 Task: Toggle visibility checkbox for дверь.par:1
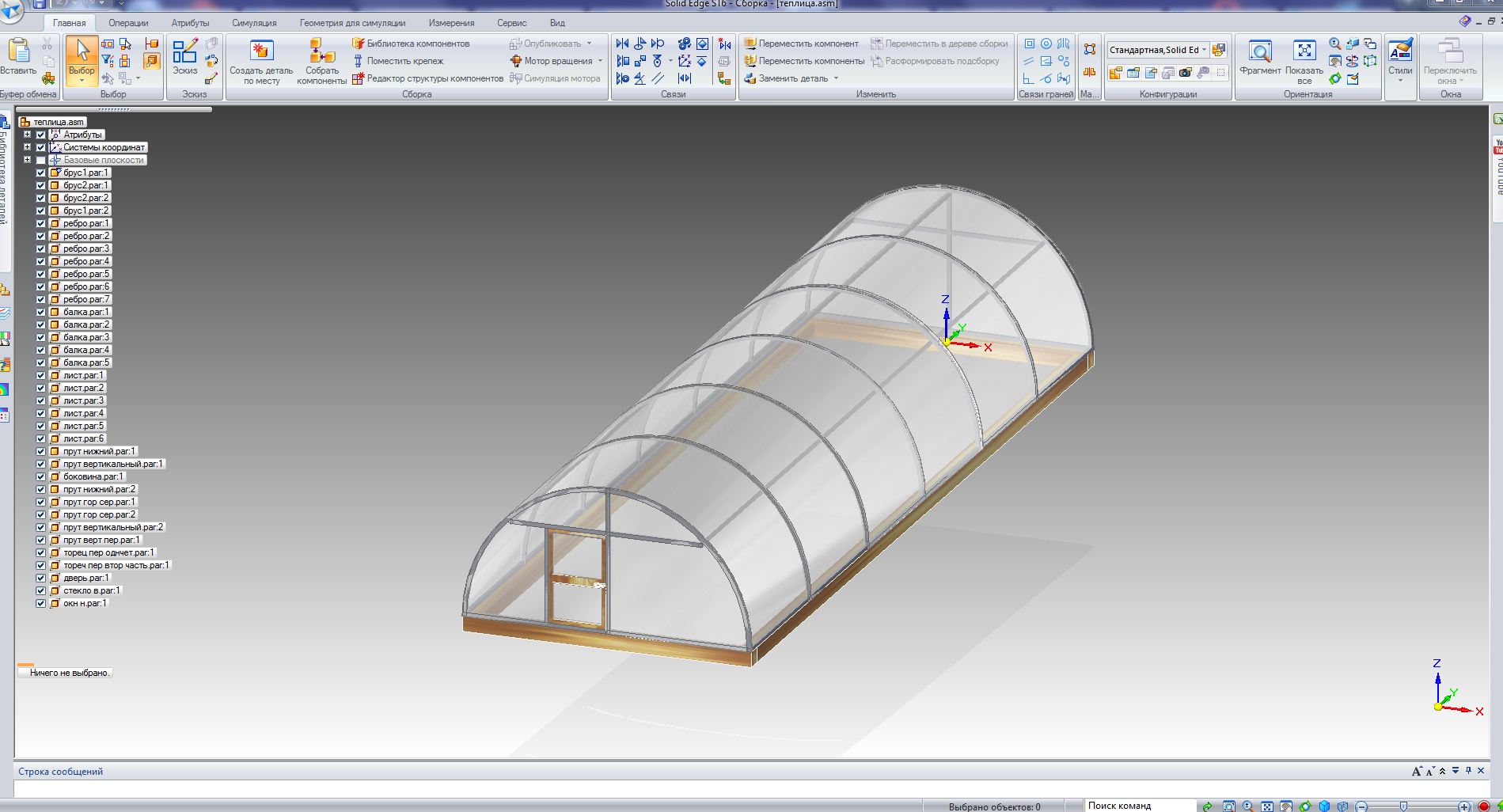pos(41,578)
